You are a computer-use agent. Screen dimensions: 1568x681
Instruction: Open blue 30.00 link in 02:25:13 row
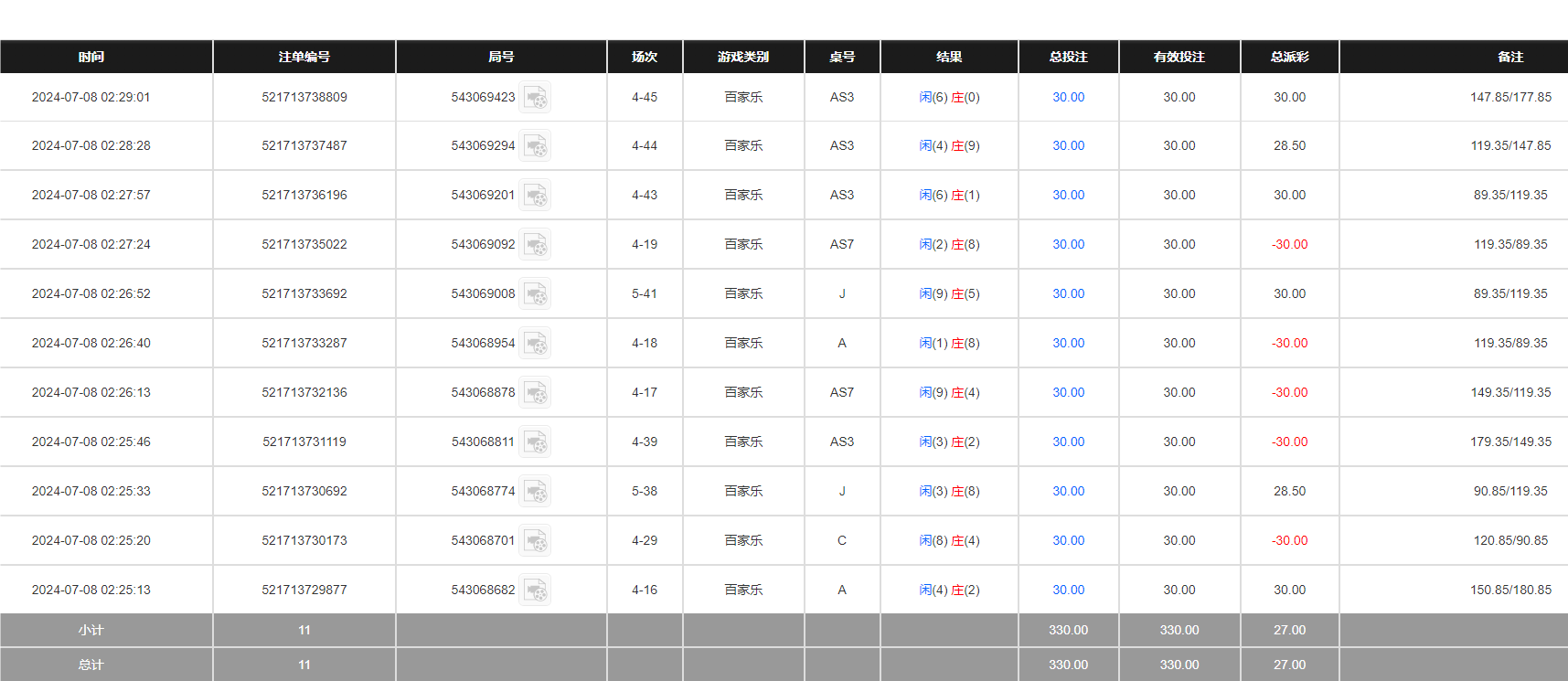pyautogui.click(x=1068, y=591)
